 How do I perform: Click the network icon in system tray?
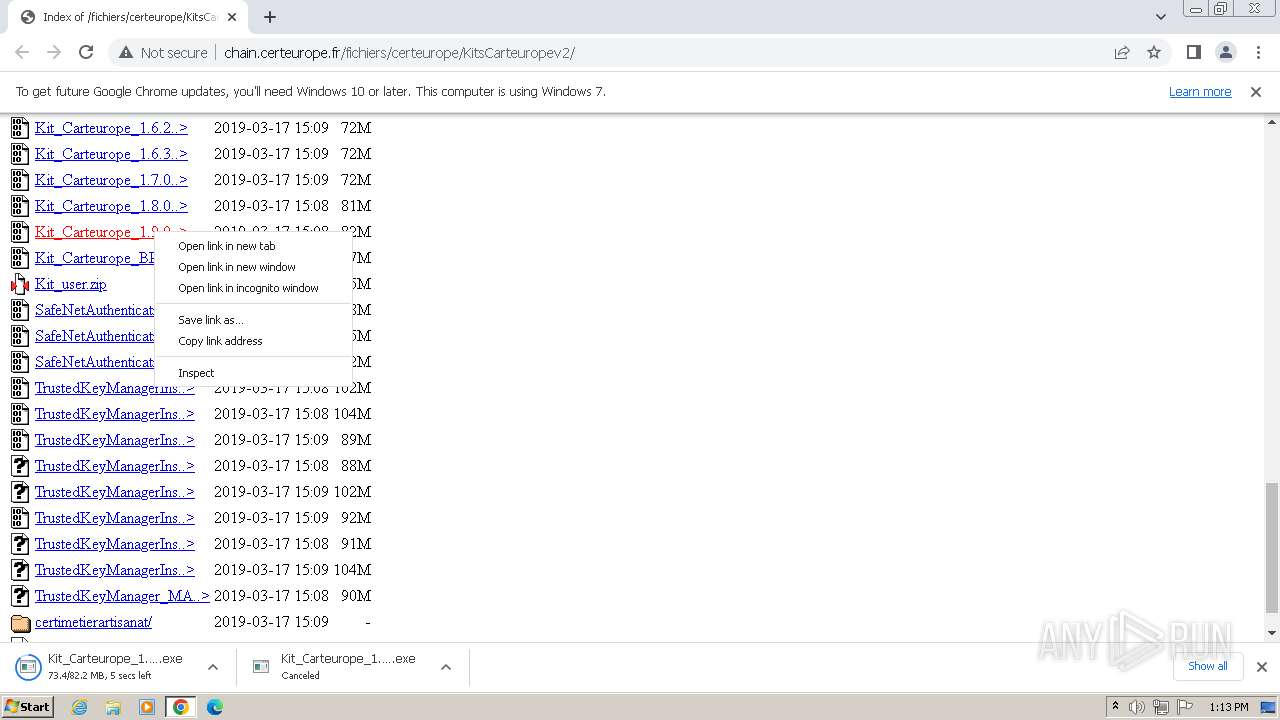[x=1160, y=707]
